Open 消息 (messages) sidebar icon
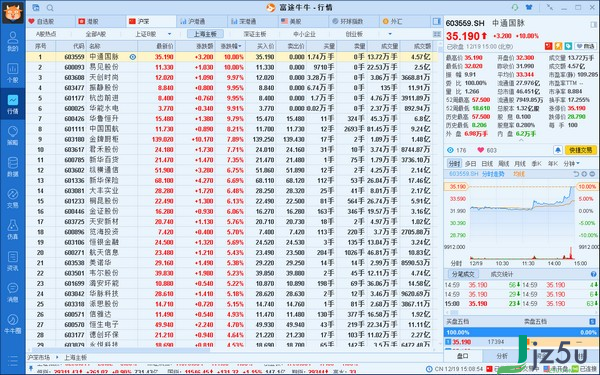600x375 pixels. click(x=13, y=292)
